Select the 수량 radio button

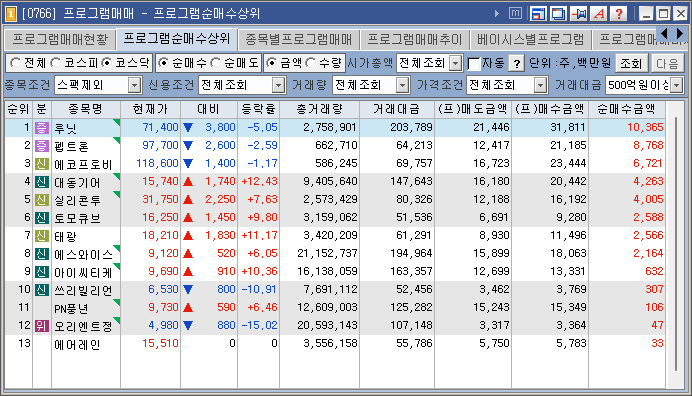[311, 63]
